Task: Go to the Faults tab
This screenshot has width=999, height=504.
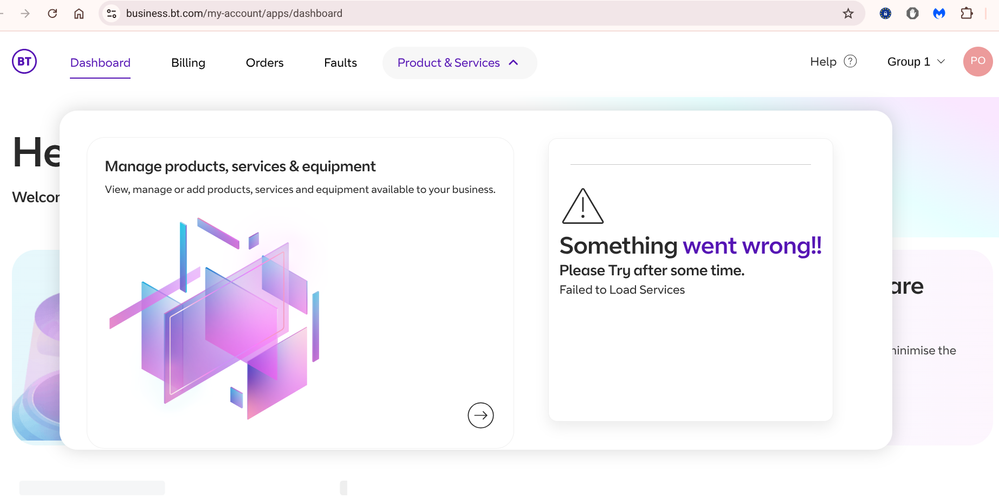Action: pyautogui.click(x=340, y=63)
